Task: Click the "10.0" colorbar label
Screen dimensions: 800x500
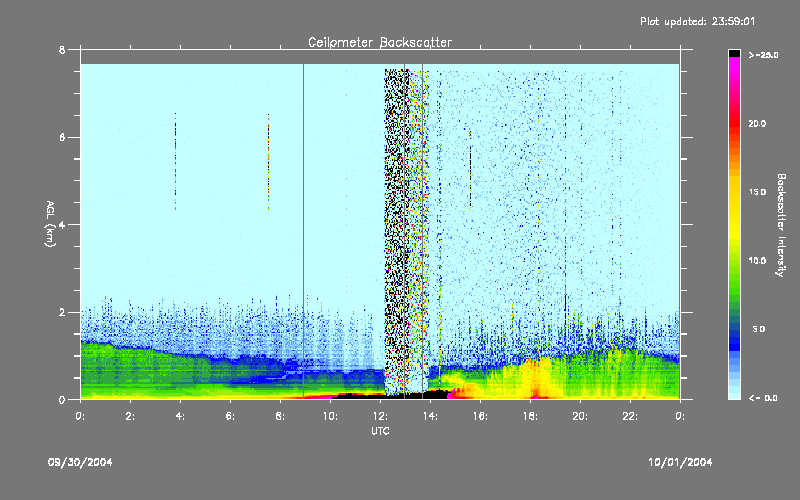Action: (757, 260)
